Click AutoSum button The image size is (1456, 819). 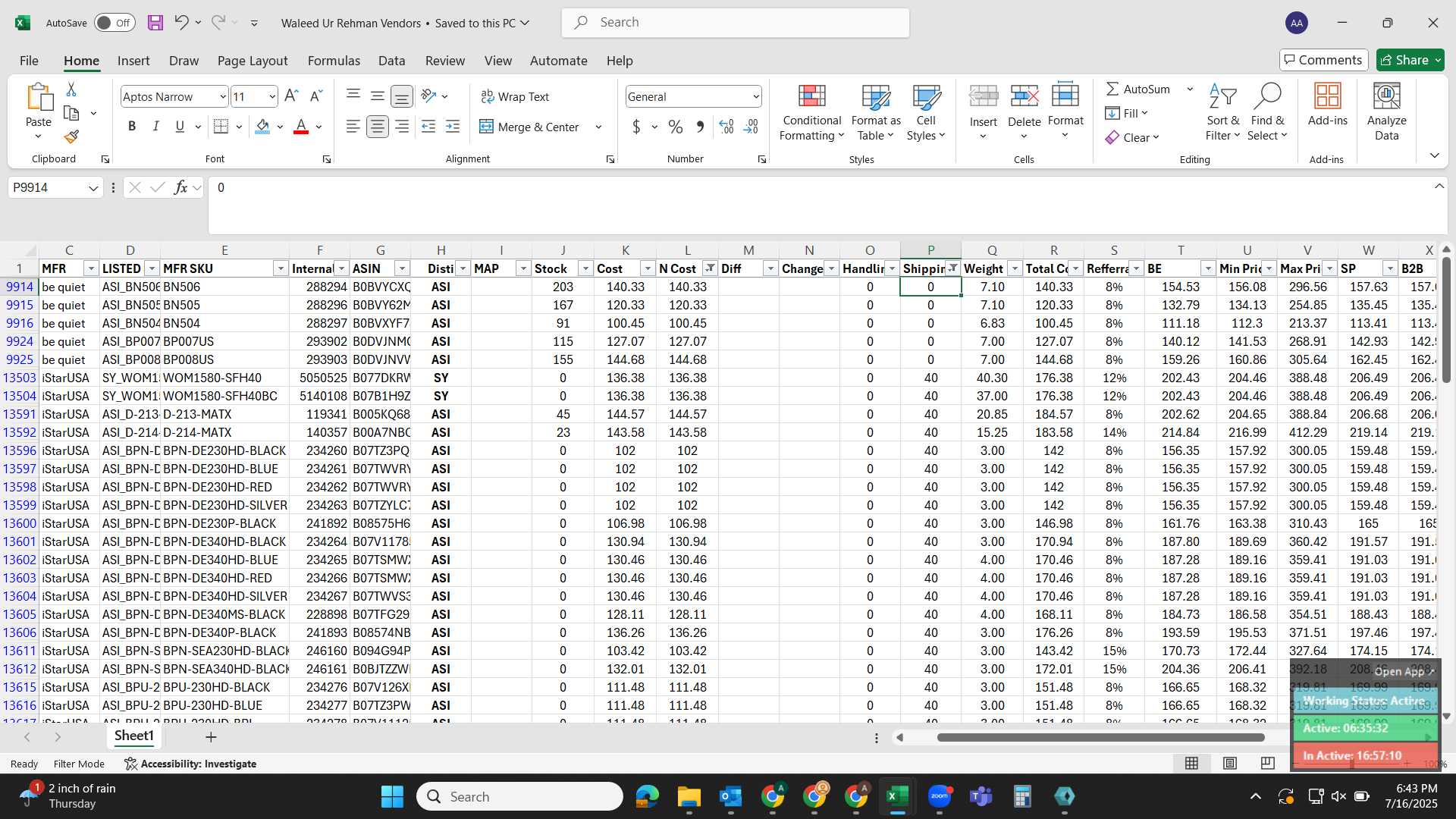pyautogui.click(x=1137, y=89)
